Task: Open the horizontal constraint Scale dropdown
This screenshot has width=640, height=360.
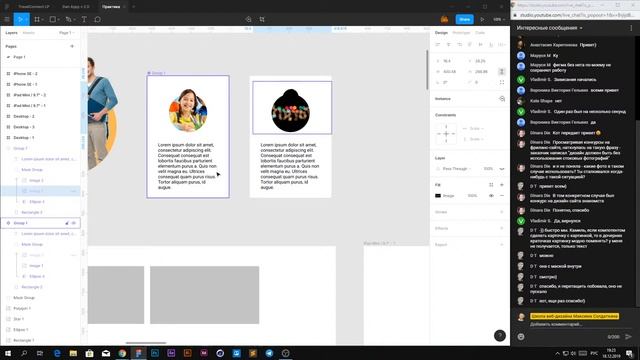Action: [476, 129]
